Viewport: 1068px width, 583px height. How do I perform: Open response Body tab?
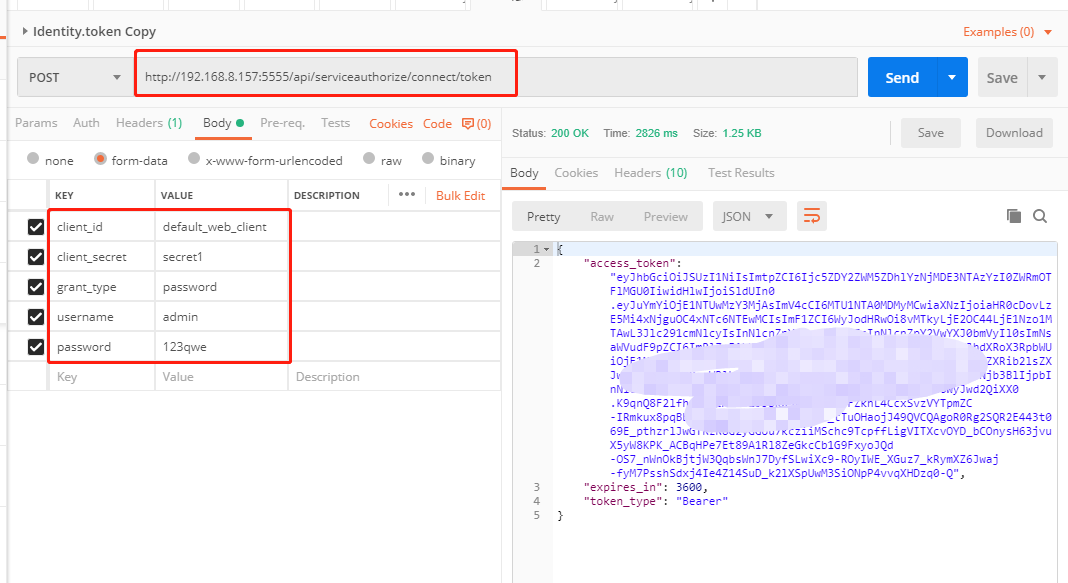[x=524, y=173]
